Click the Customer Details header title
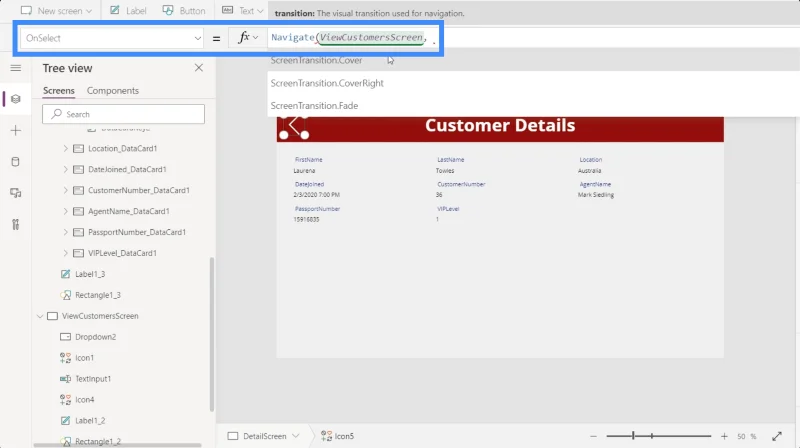The width and height of the screenshot is (800, 448). pos(500,126)
